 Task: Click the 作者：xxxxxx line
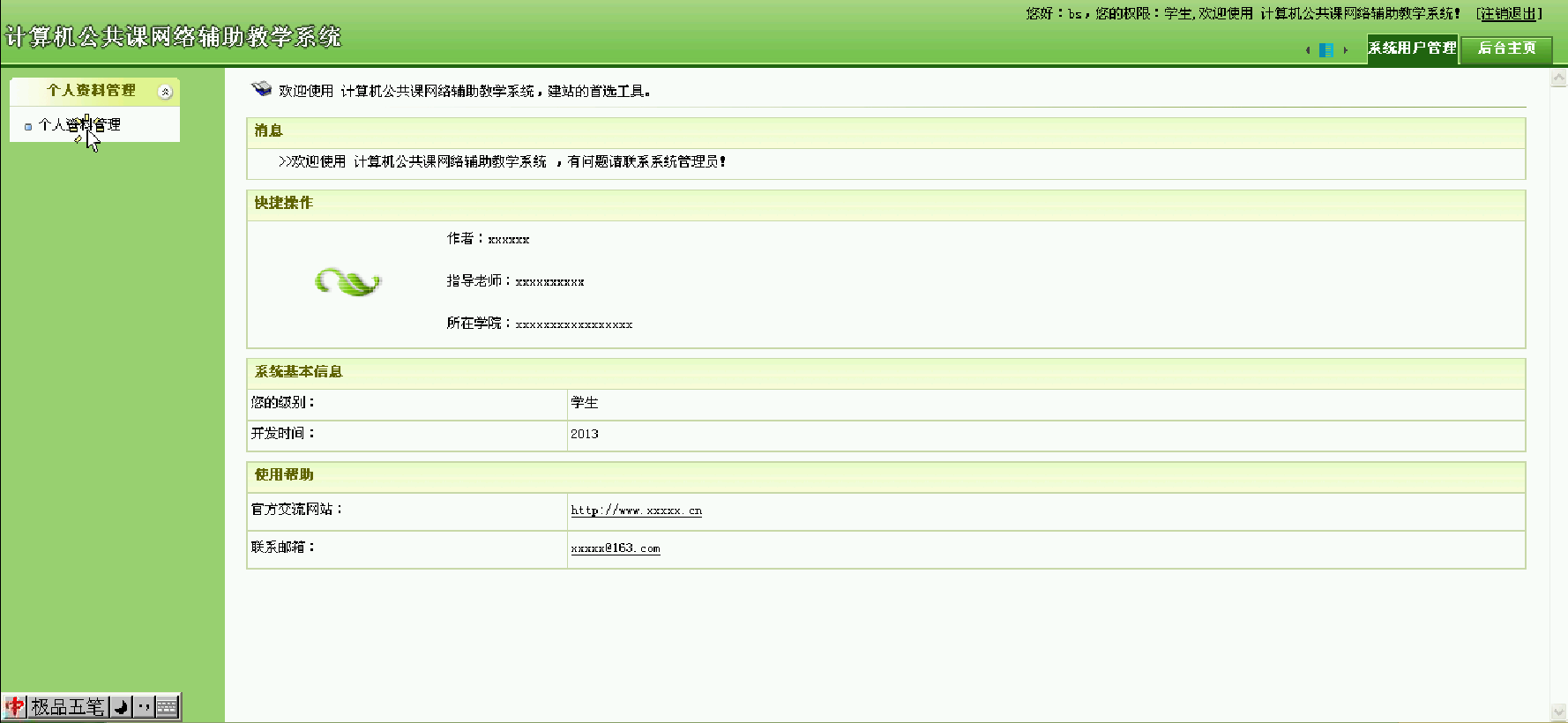tap(488, 239)
